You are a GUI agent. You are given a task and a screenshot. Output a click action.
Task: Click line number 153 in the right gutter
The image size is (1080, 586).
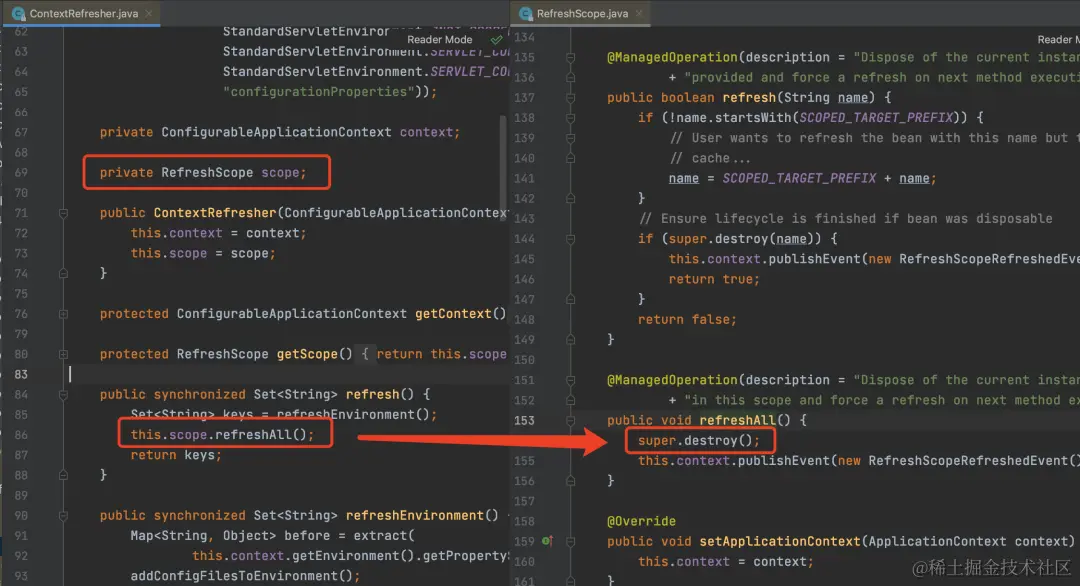(x=524, y=420)
